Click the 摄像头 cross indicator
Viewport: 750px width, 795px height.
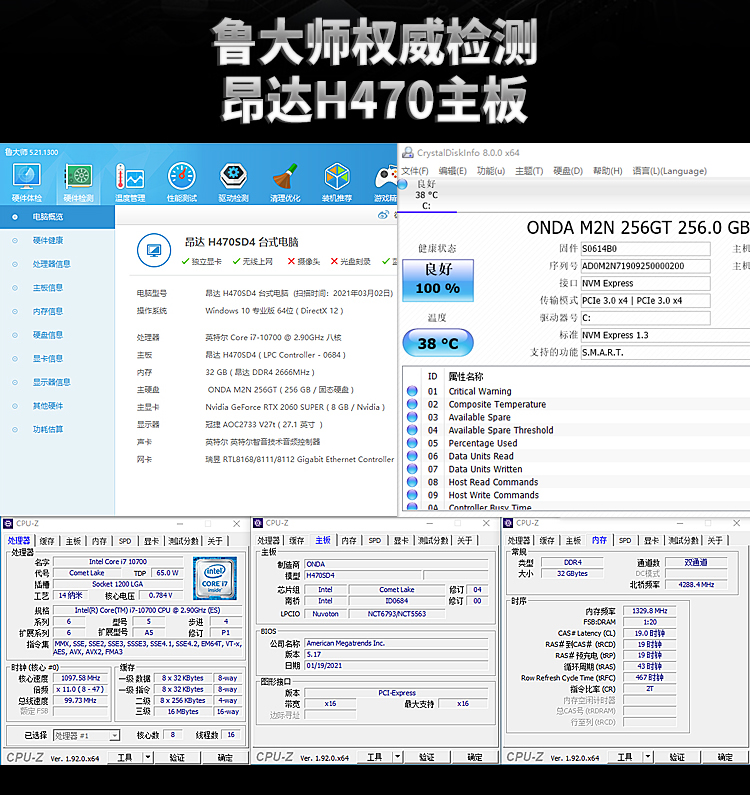[x=304, y=262]
